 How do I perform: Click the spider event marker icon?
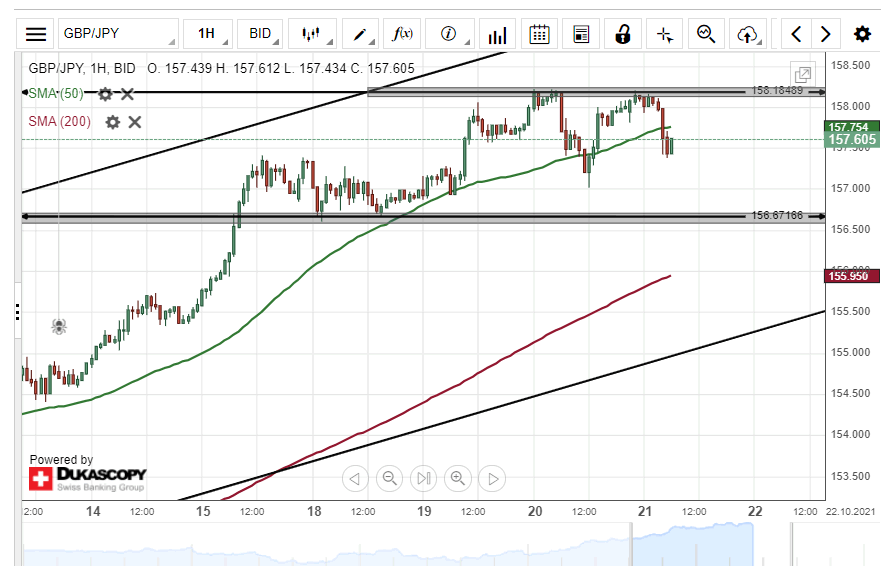pyautogui.click(x=59, y=326)
